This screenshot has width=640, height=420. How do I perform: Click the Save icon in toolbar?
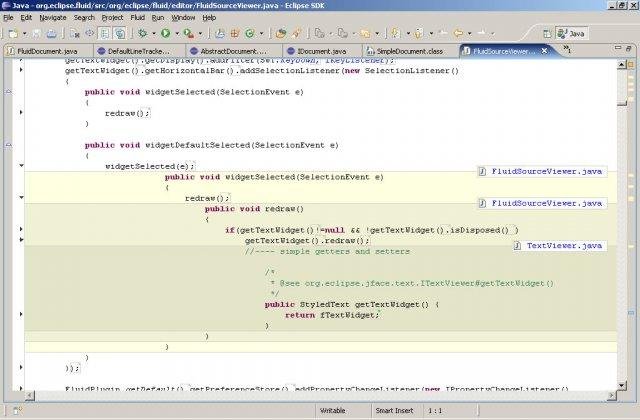coord(35,33)
